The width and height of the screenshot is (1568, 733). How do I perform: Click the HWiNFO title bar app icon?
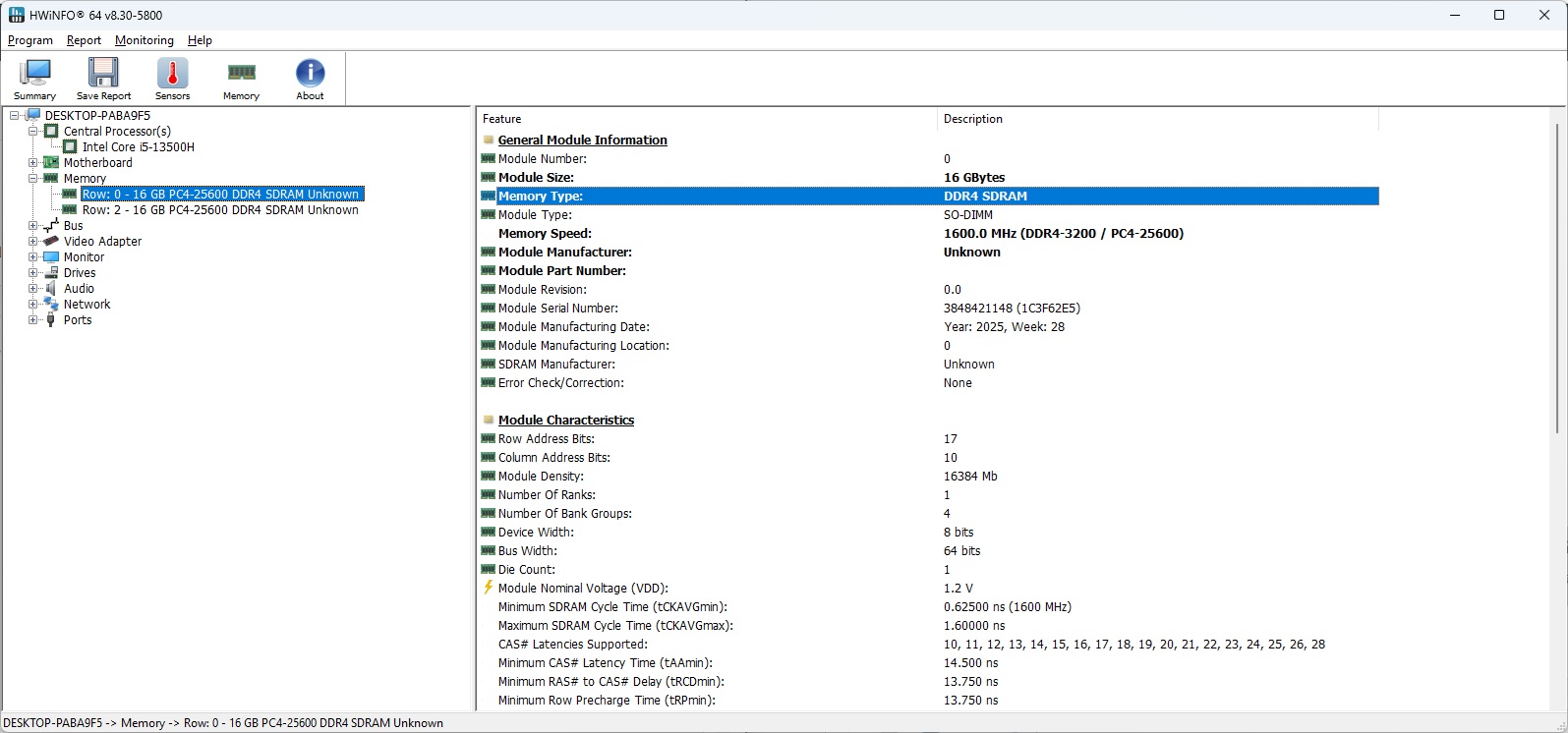[16, 15]
